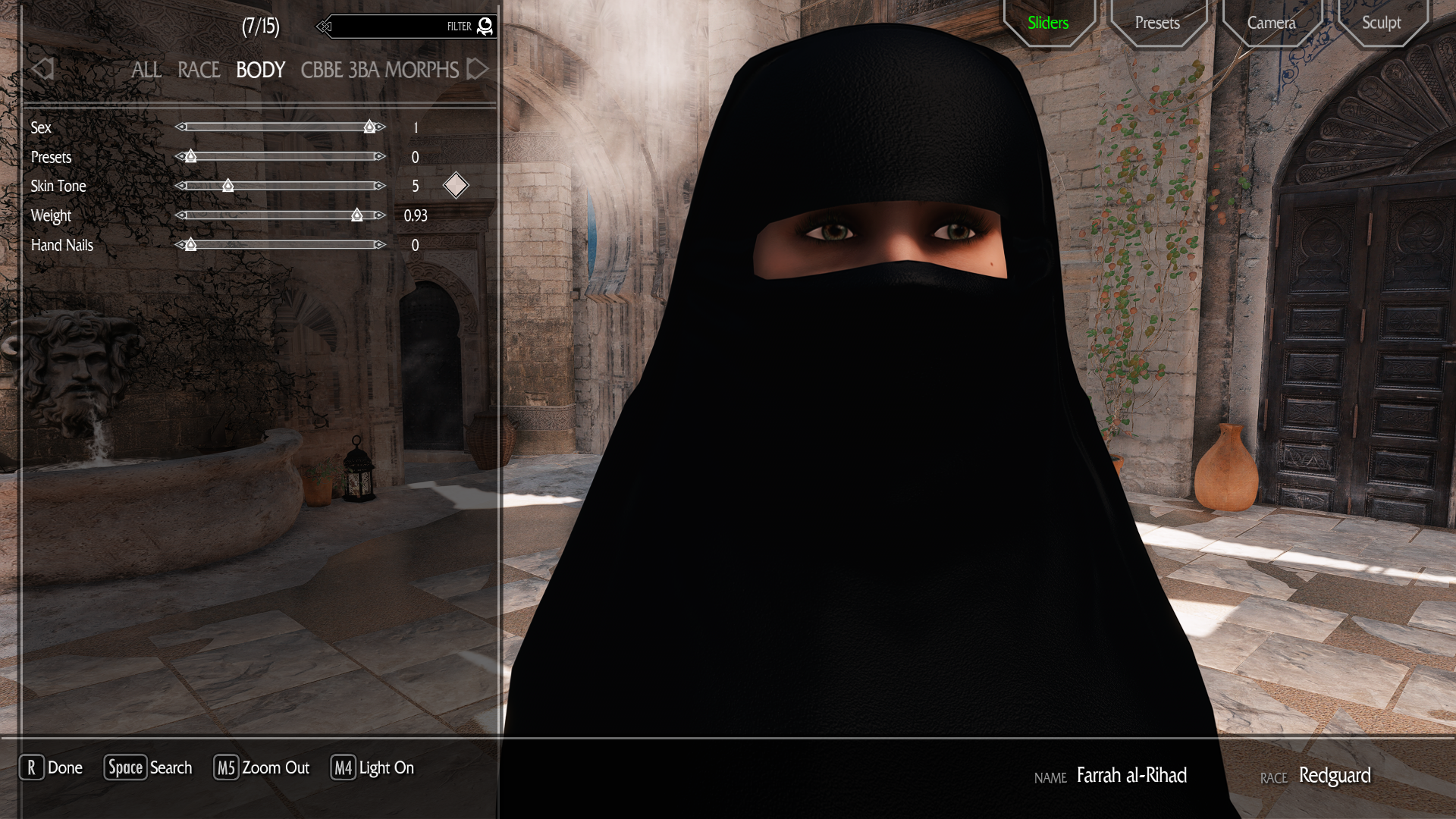Viewport: 1456px width, 819px height.
Task: Click the filter field's left arrow icon
Action: pos(325,27)
